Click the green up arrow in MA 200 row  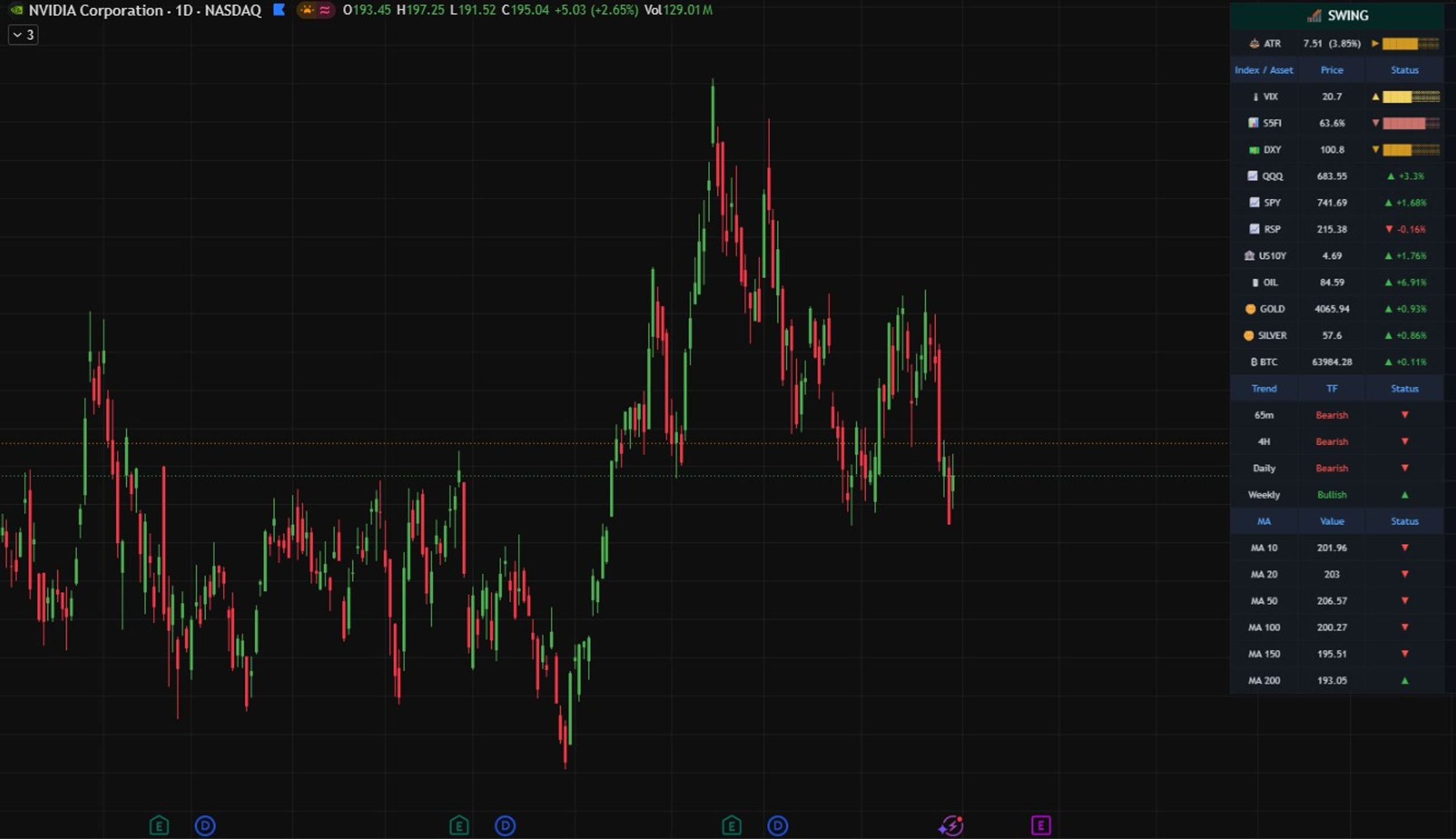click(1405, 681)
